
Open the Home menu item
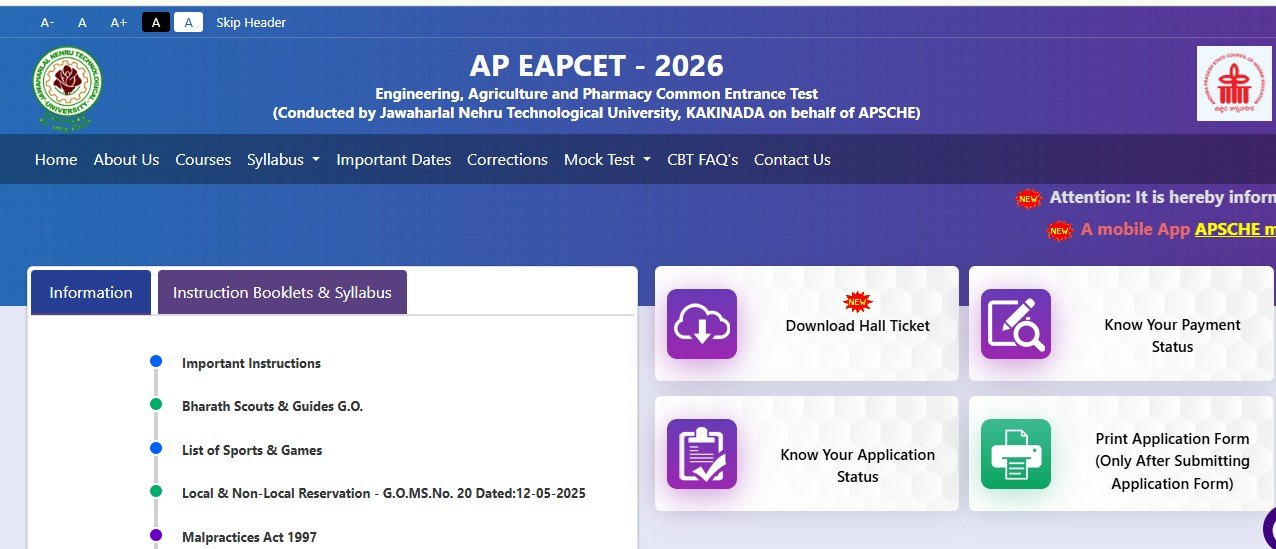pos(56,159)
